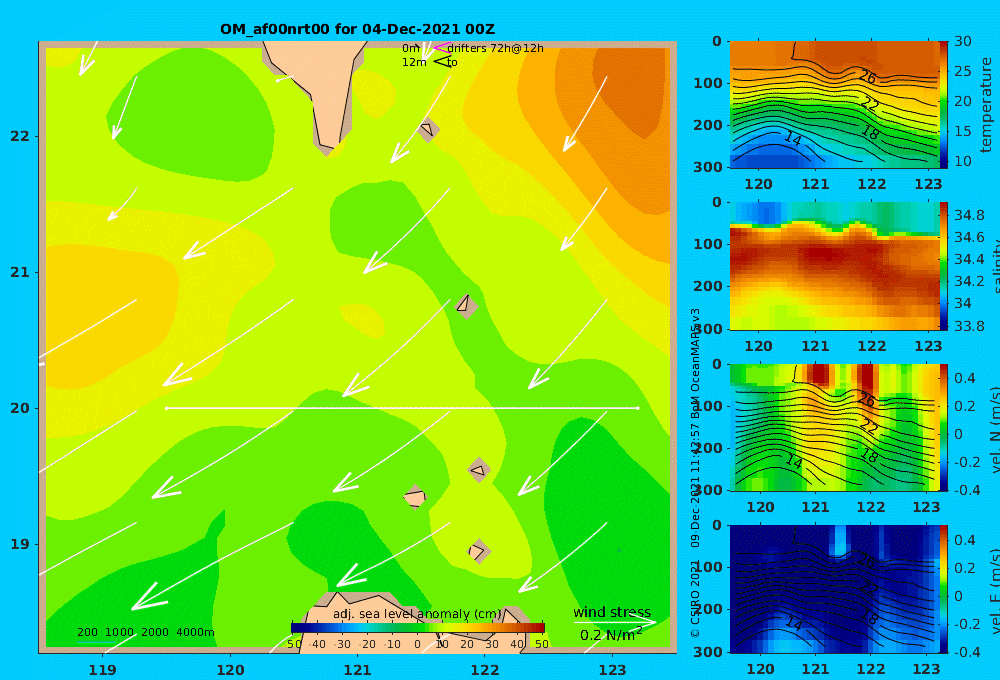This screenshot has height=680, width=1000.
Task: Click latitude label 19 on main map
Action: click(x=20, y=544)
